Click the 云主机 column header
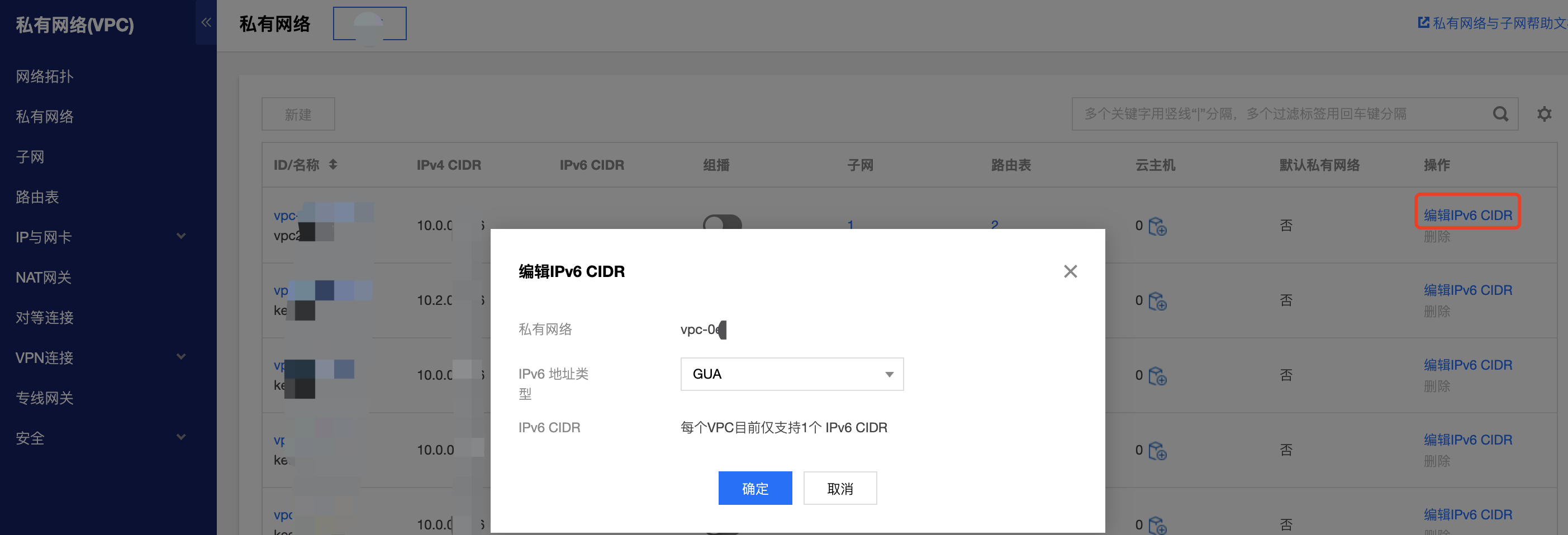This screenshot has width=1568, height=535. pos(1154,165)
